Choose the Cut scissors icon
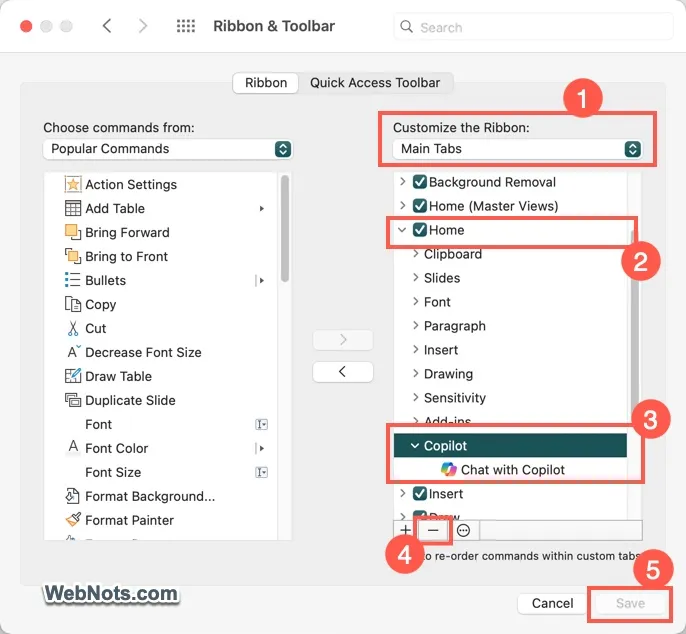 (73, 328)
